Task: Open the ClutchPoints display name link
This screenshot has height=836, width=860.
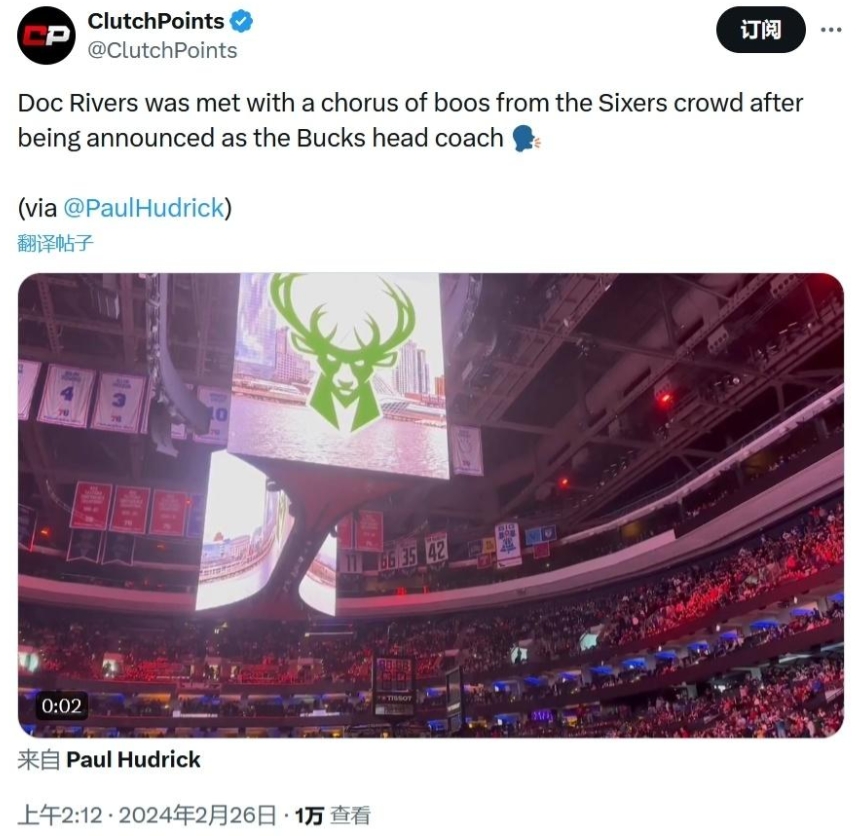Action: point(155,20)
